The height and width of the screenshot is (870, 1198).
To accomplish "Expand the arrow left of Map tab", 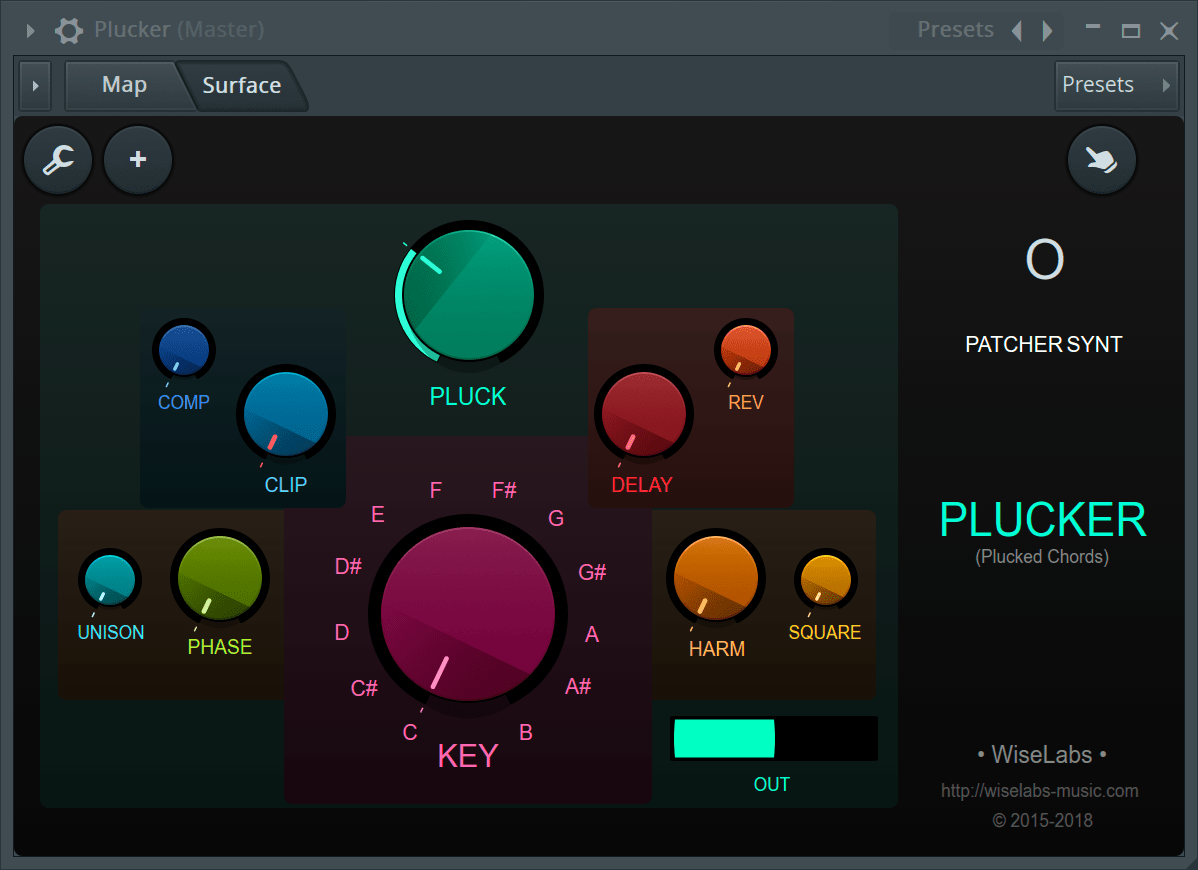I will pos(35,86).
